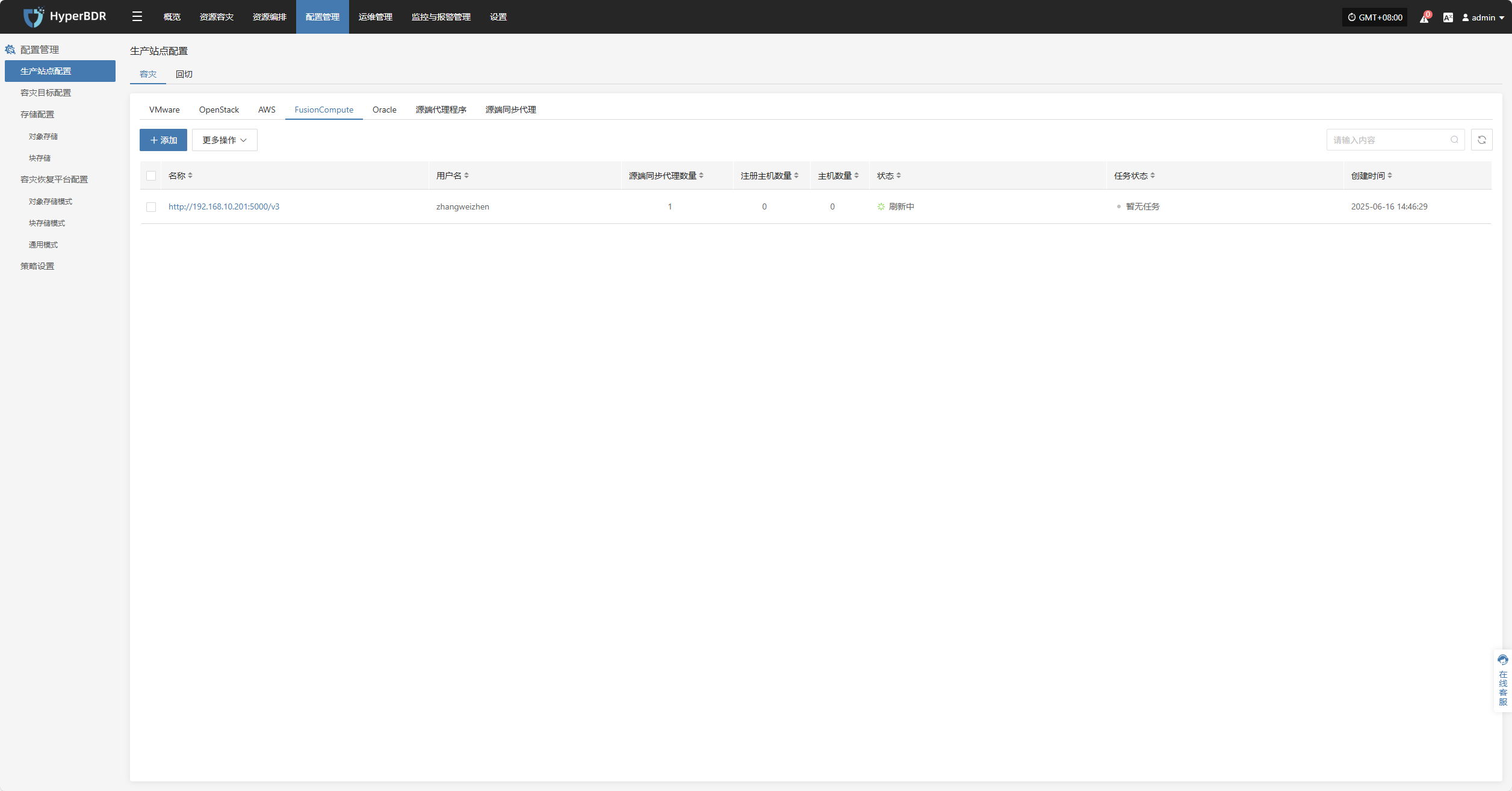Sort table by 状态 column

coord(899,176)
